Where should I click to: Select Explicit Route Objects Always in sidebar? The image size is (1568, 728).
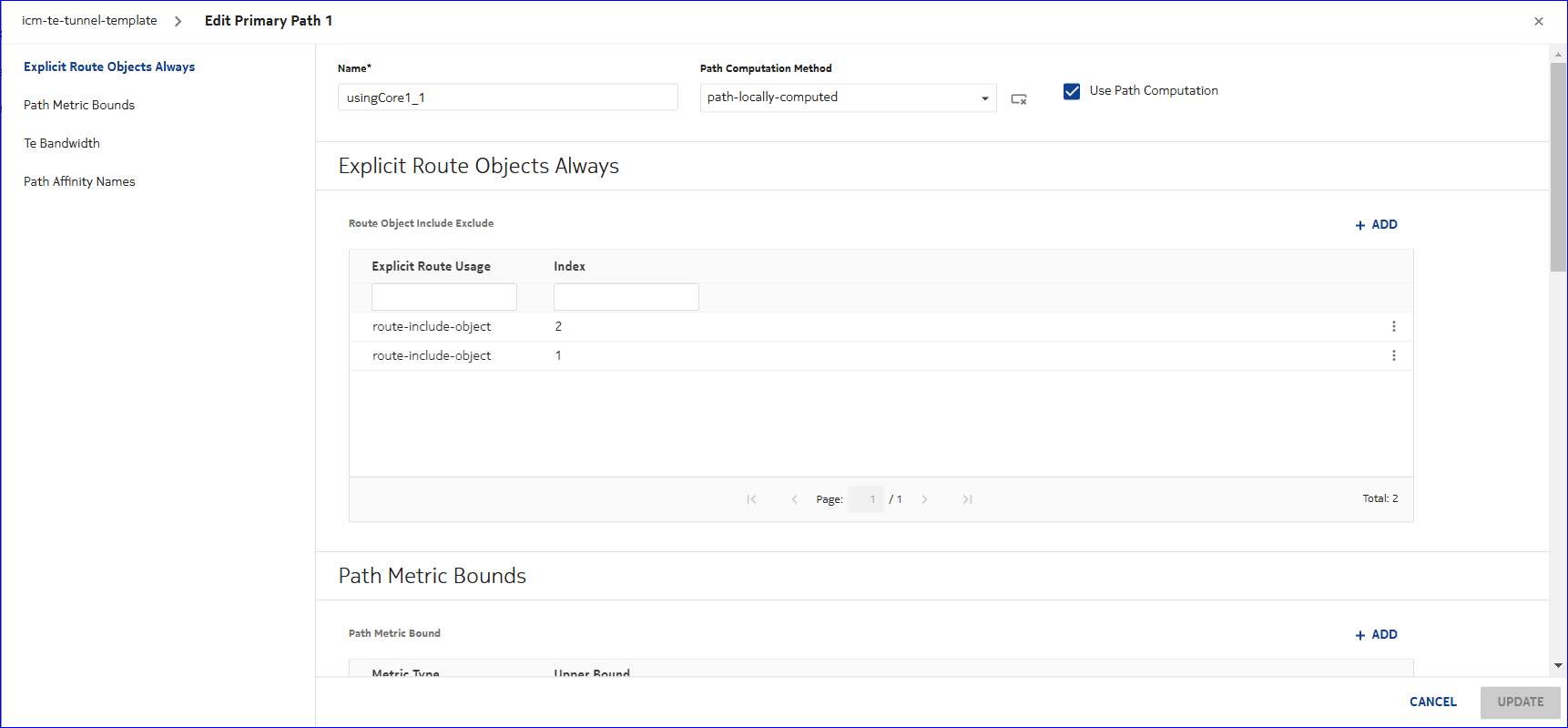[x=109, y=67]
